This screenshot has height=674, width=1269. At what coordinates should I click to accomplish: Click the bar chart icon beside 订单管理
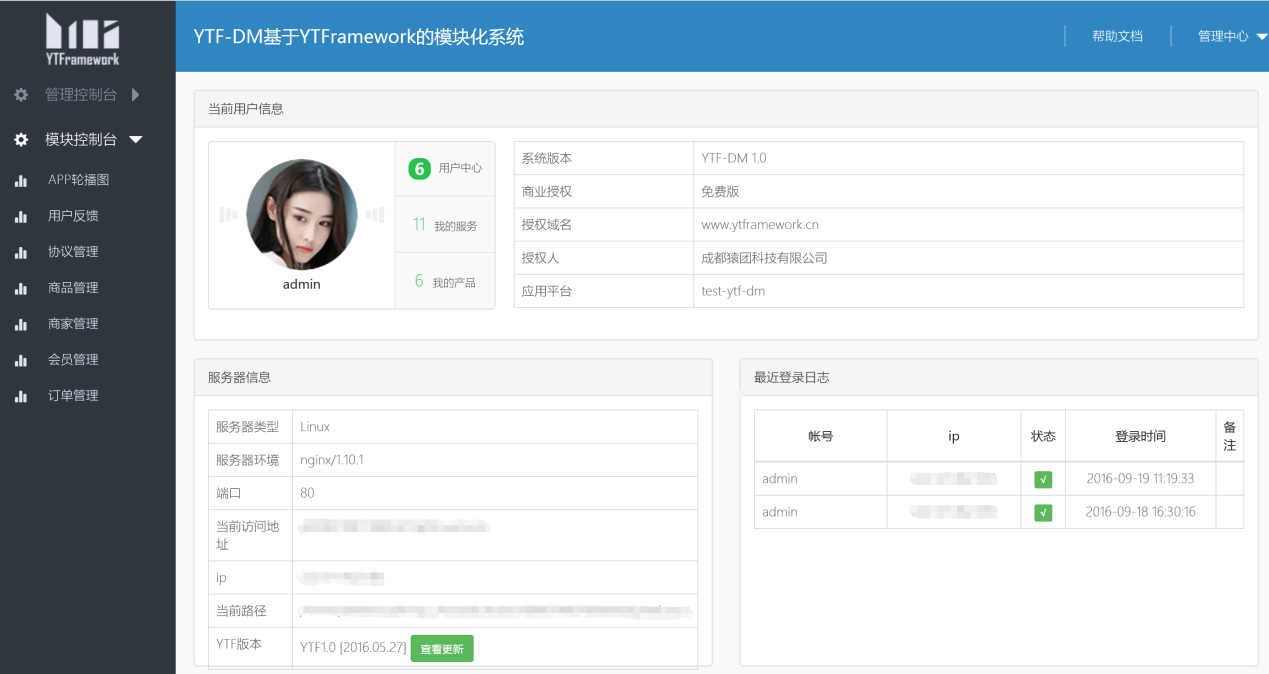[x=21, y=397]
